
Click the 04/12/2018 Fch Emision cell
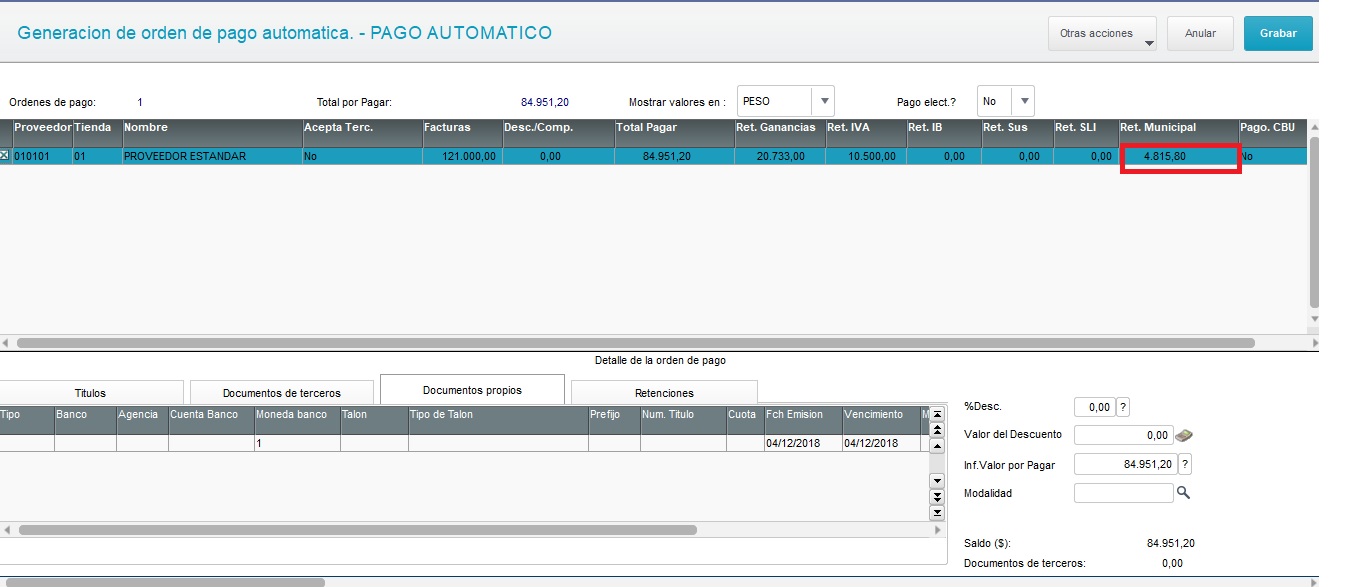click(x=802, y=443)
